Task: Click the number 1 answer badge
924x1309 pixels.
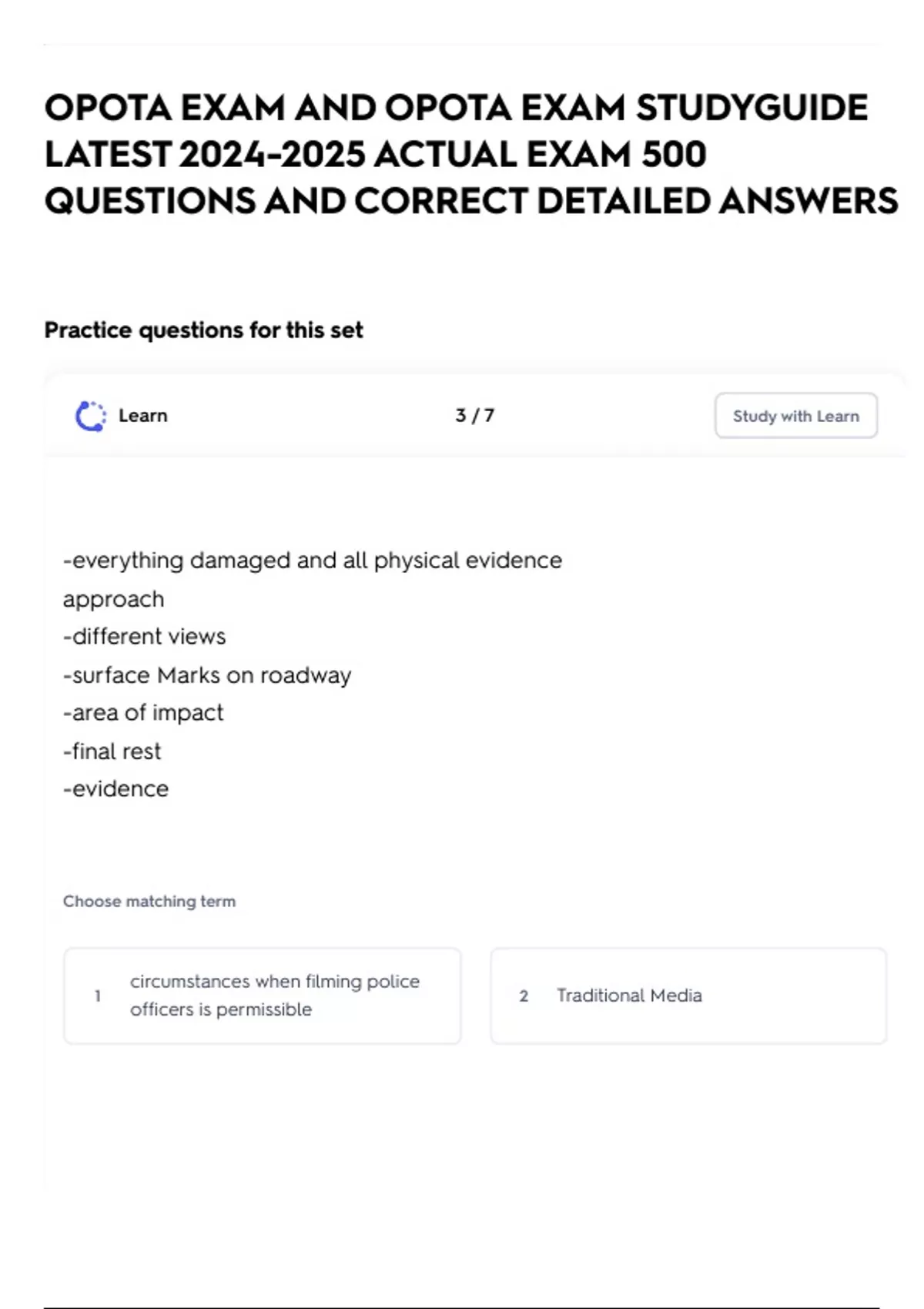Action: (x=98, y=996)
